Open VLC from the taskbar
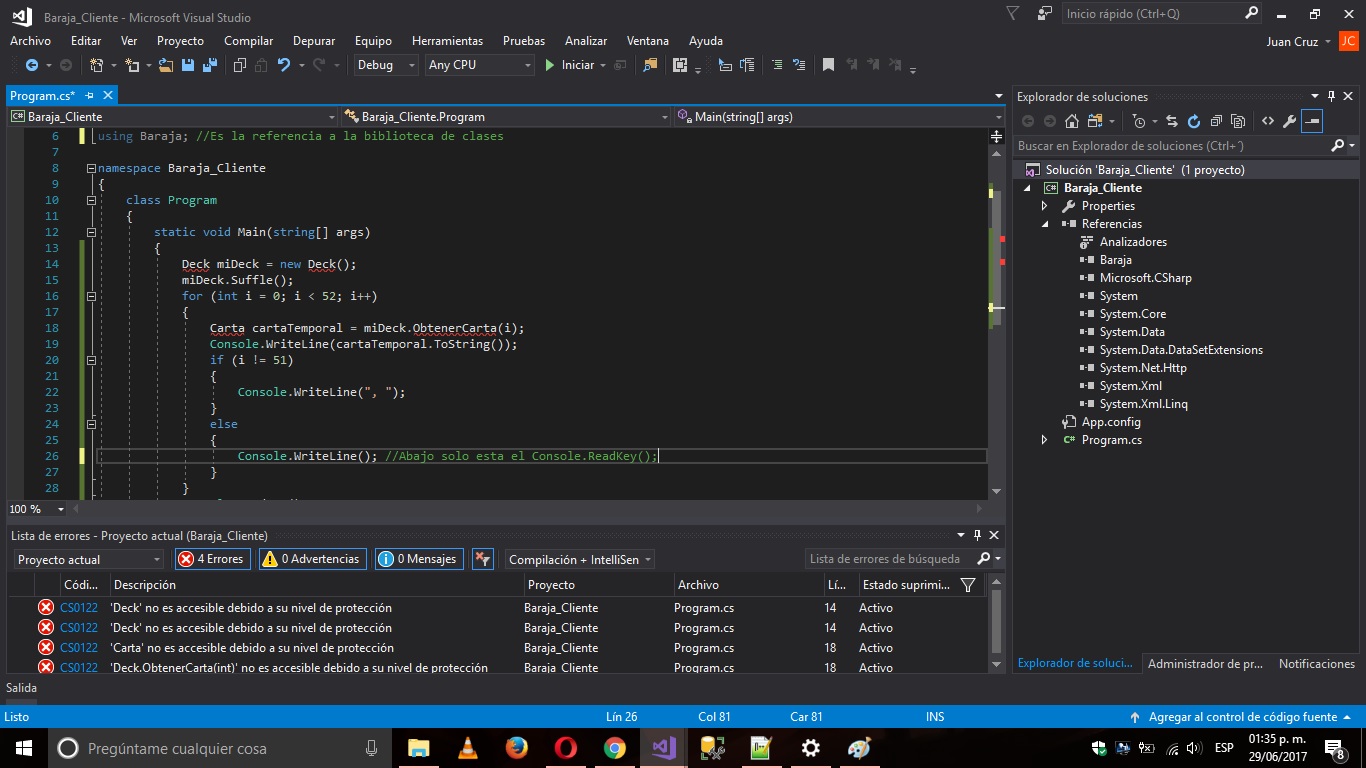The width and height of the screenshot is (1366, 768). click(x=467, y=748)
